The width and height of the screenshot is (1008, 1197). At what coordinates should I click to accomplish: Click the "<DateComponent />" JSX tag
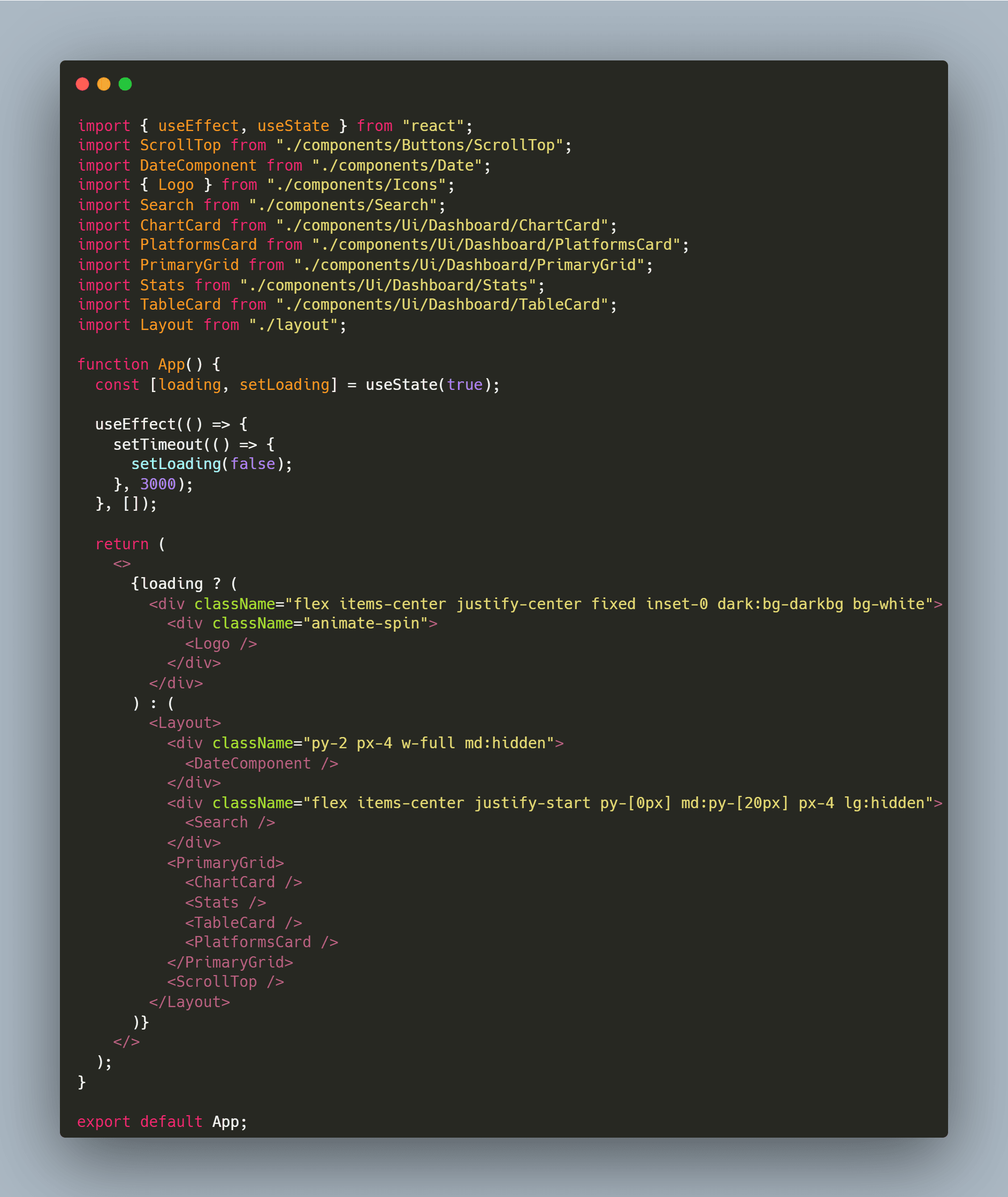(x=262, y=763)
